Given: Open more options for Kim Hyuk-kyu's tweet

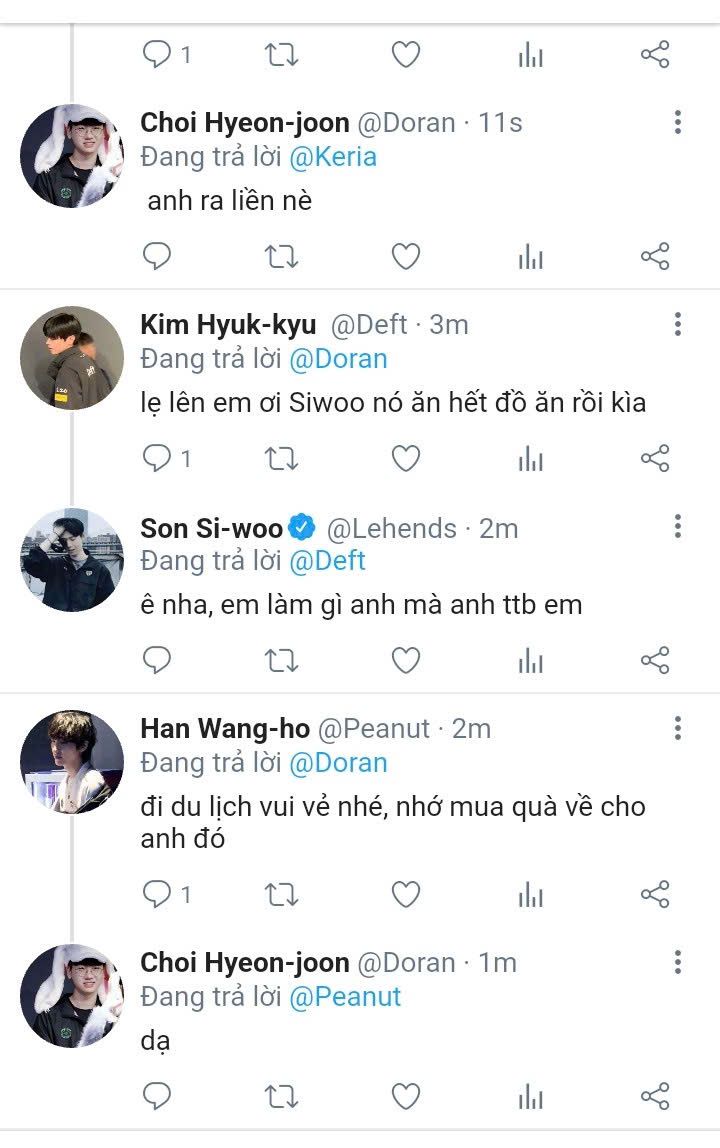Looking at the screenshot, I should point(678,324).
